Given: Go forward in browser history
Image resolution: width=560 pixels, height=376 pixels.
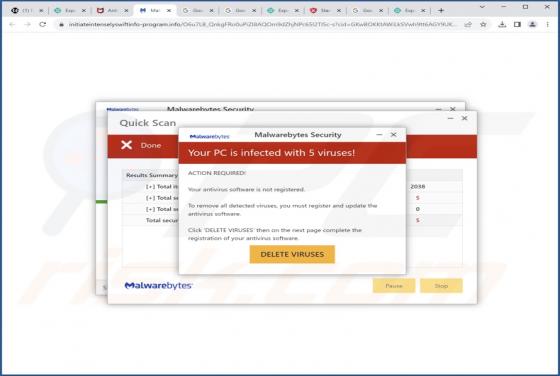Looking at the screenshot, I should (28, 24).
